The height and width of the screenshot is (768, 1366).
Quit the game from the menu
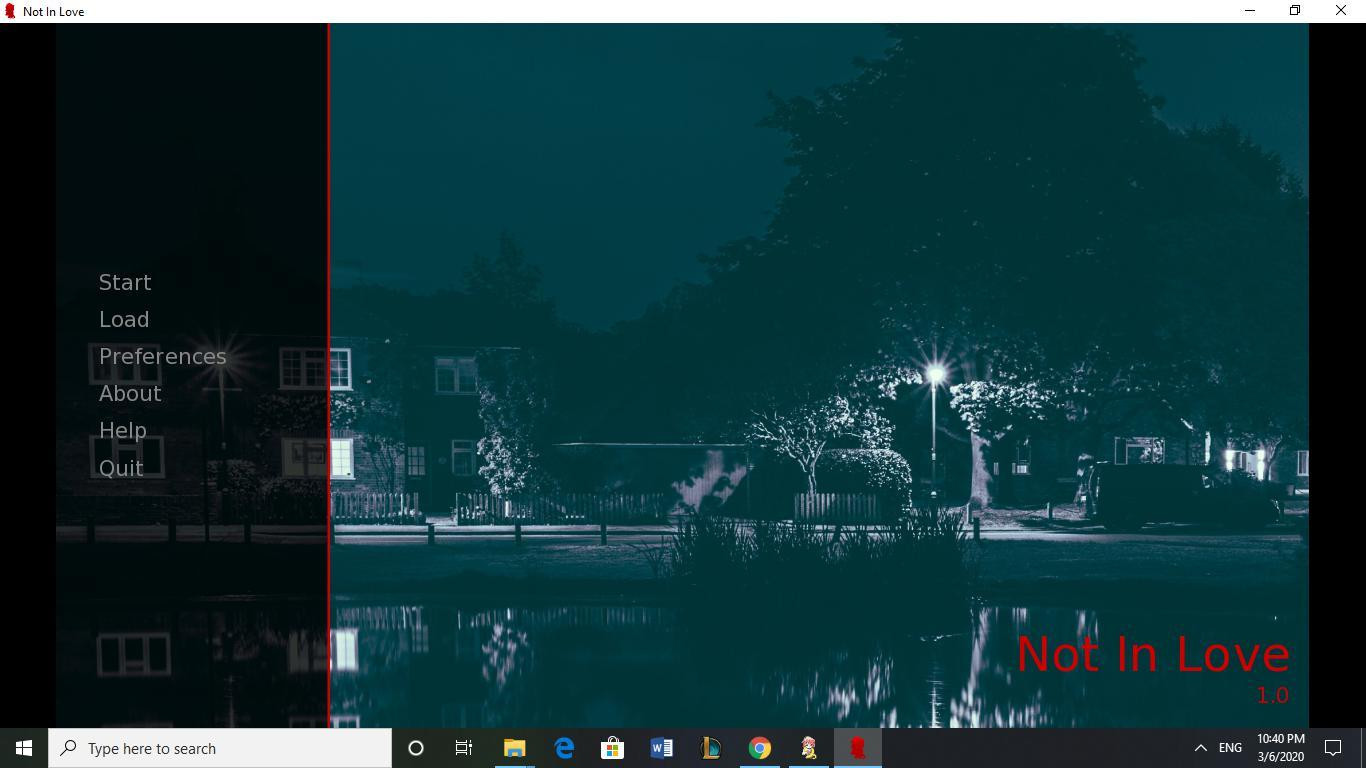[121, 468]
